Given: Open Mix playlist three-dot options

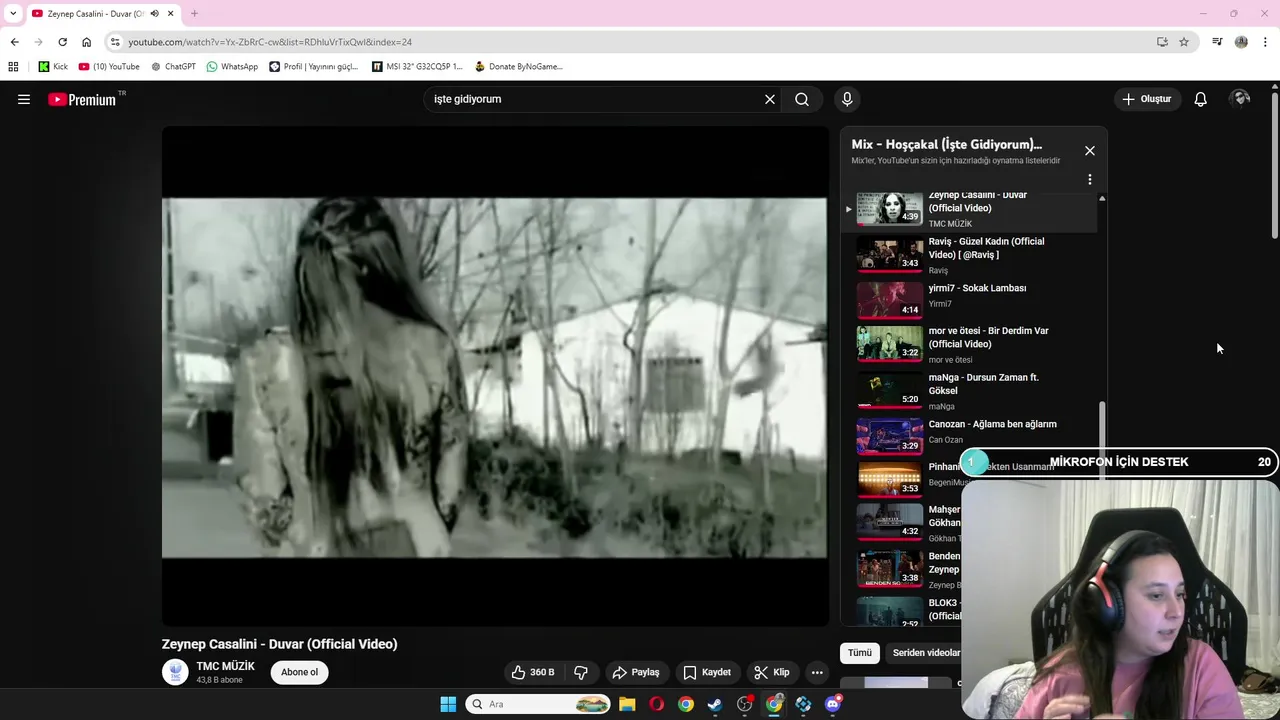Looking at the screenshot, I should [1090, 180].
